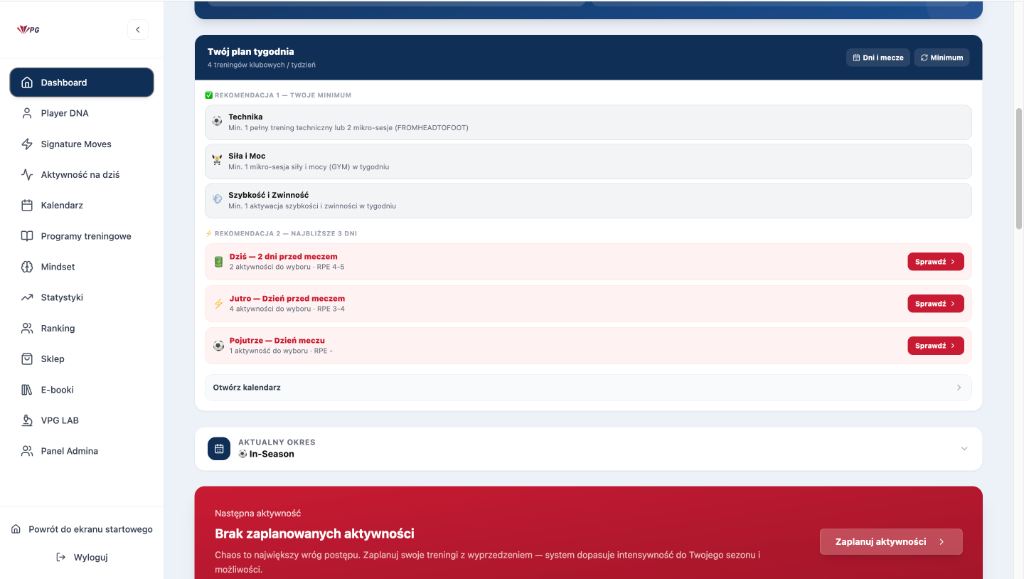
Task: Open Dashboard home icon
Action: coord(27,82)
